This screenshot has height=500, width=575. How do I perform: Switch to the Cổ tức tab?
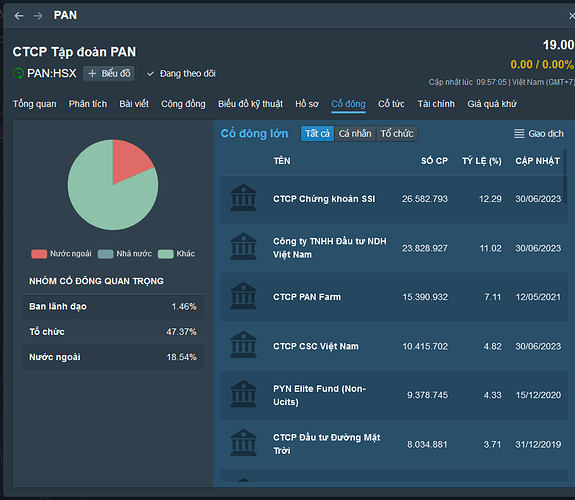[x=391, y=104]
